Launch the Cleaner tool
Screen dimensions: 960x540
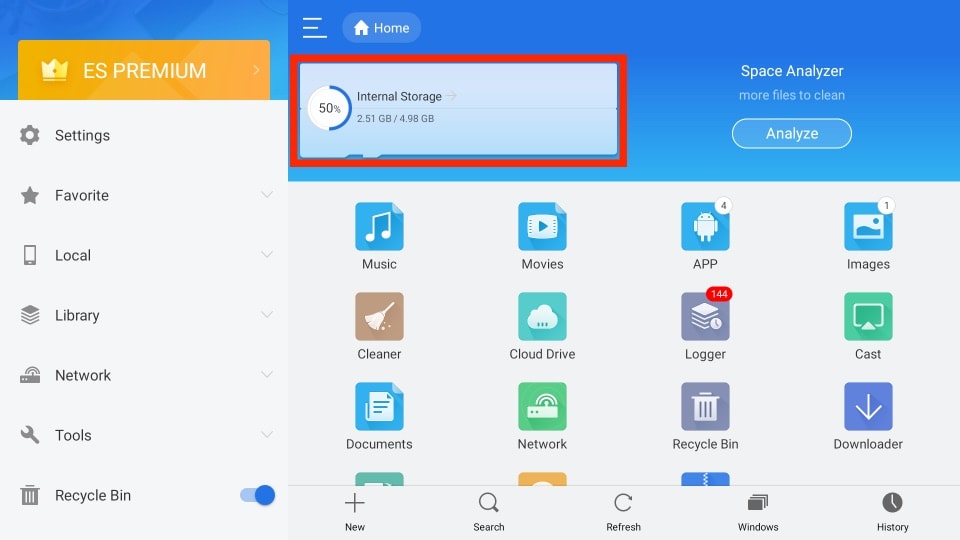tap(379, 327)
